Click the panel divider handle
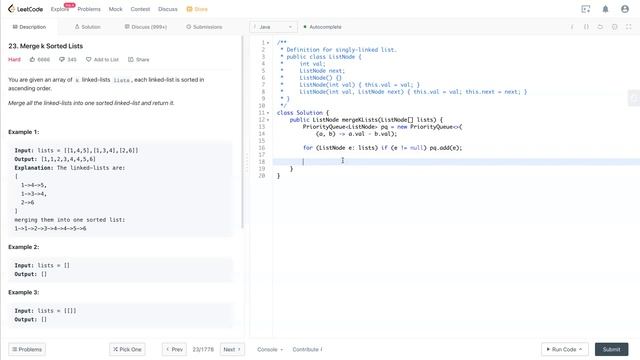 247,162
